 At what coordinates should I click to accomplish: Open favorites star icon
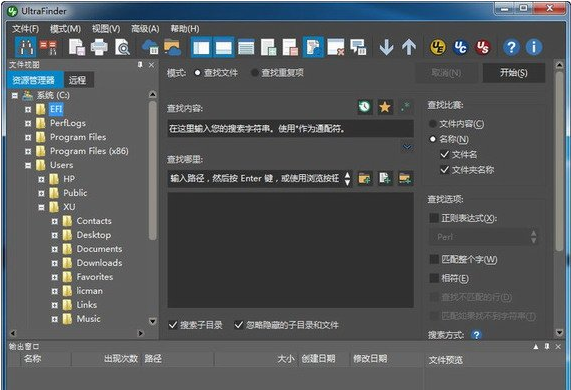(x=385, y=107)
